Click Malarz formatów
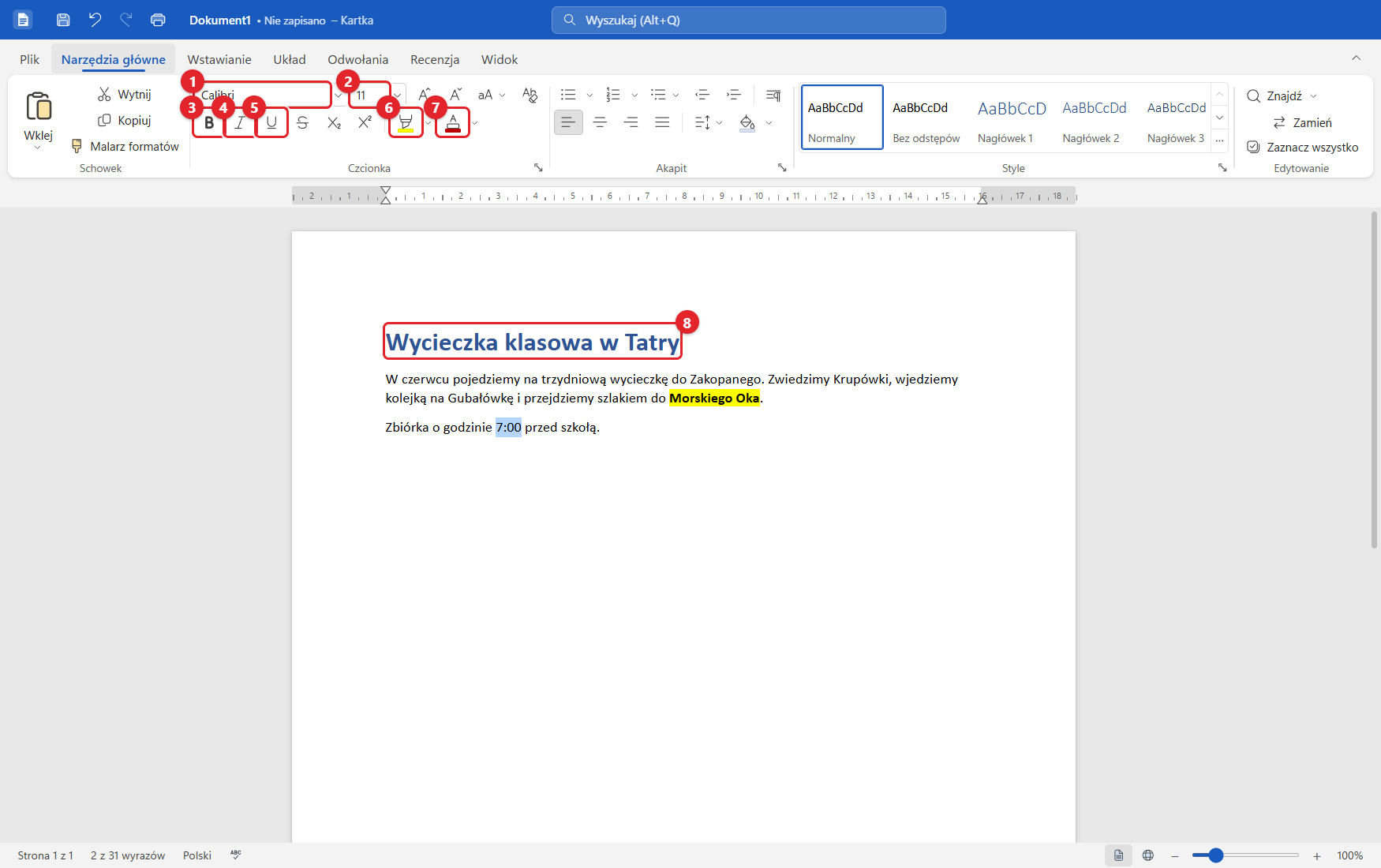1381x868 pixels. click(125, 146)
